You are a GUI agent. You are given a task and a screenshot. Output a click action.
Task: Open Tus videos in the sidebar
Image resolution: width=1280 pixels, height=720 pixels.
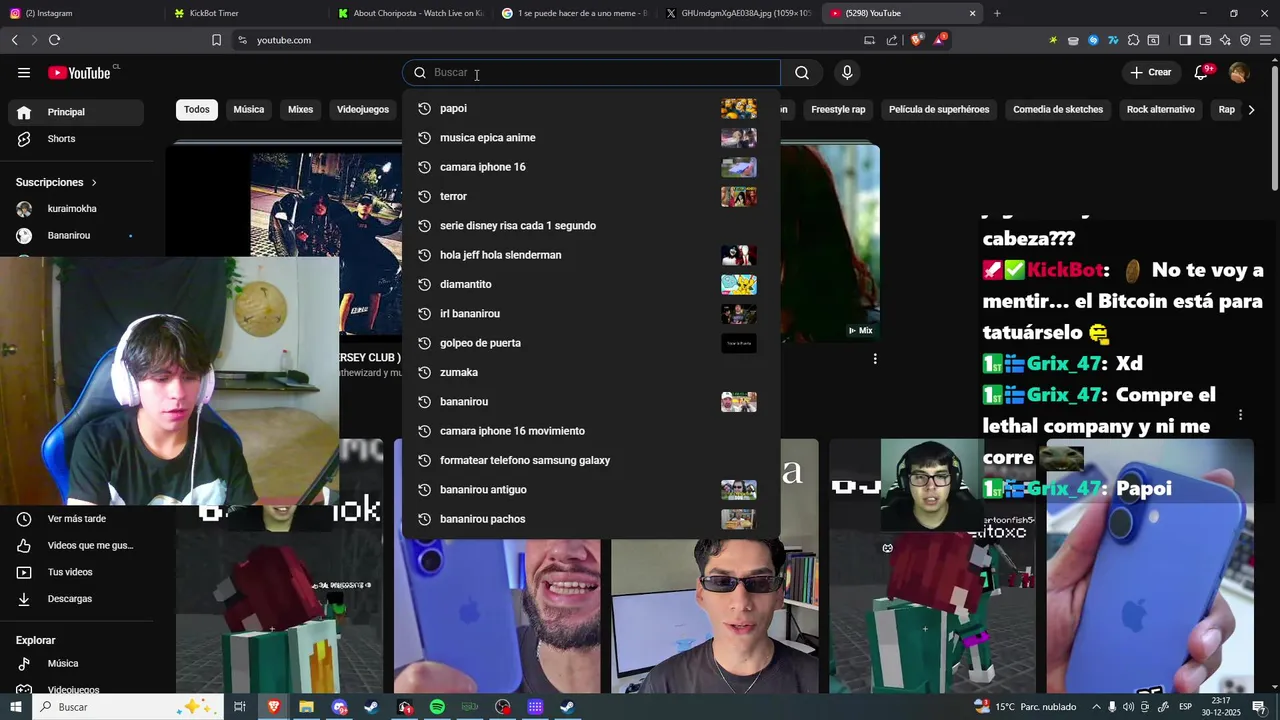click(76, 572)
